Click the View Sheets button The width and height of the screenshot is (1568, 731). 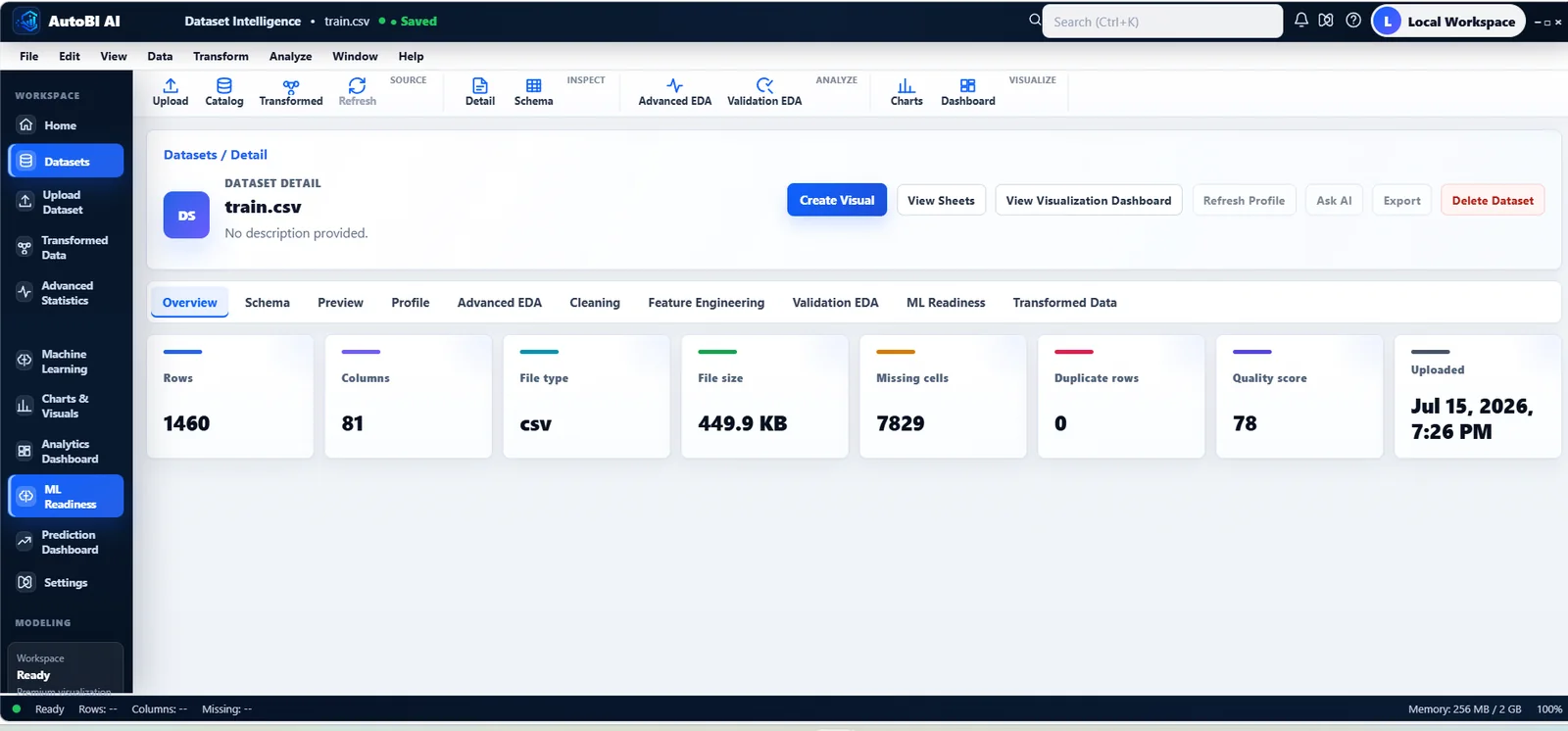pos(941,200)
